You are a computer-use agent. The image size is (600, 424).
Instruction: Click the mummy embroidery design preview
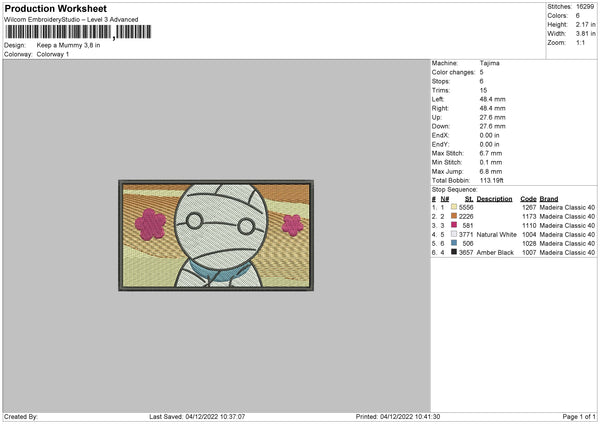click(x=216, y=235)
